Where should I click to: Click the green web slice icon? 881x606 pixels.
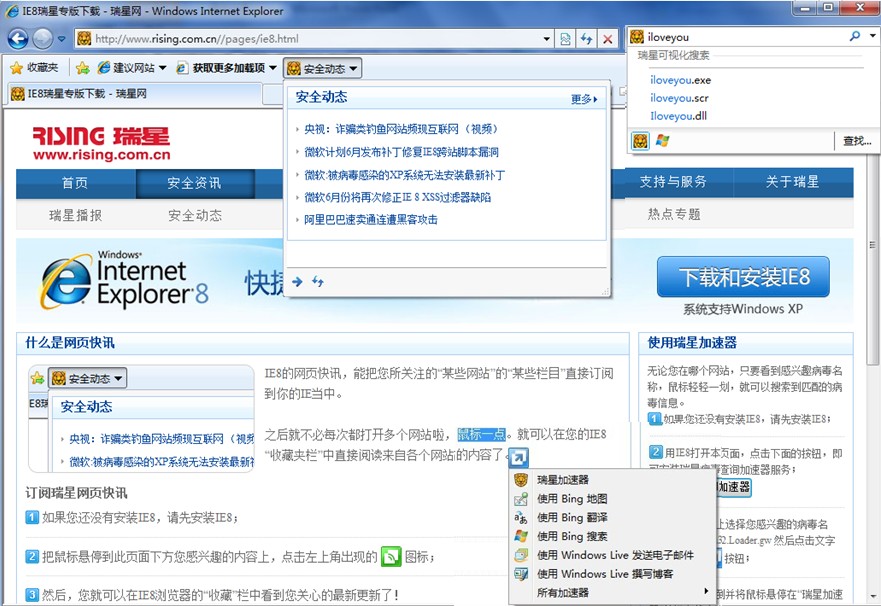coord(390,556)
